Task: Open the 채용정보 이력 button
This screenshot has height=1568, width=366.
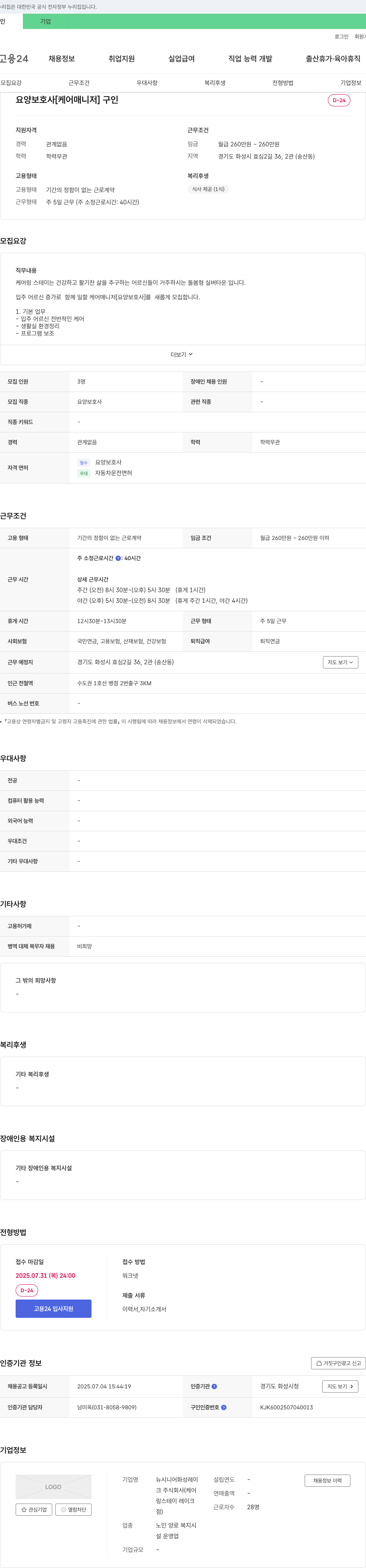Action: (327, 1480)
